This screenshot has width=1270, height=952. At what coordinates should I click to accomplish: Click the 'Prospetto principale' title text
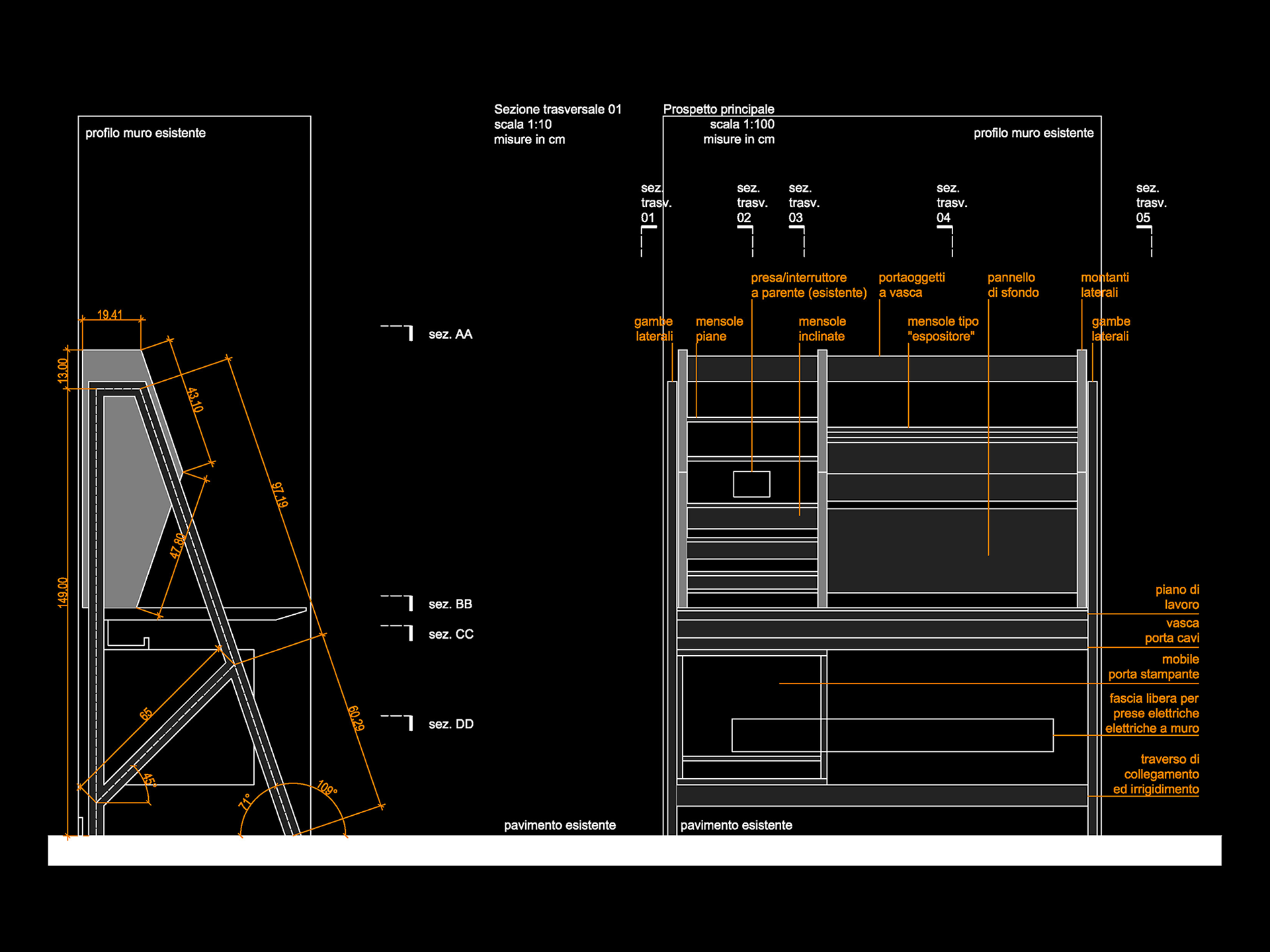click(x=718, y=109)
